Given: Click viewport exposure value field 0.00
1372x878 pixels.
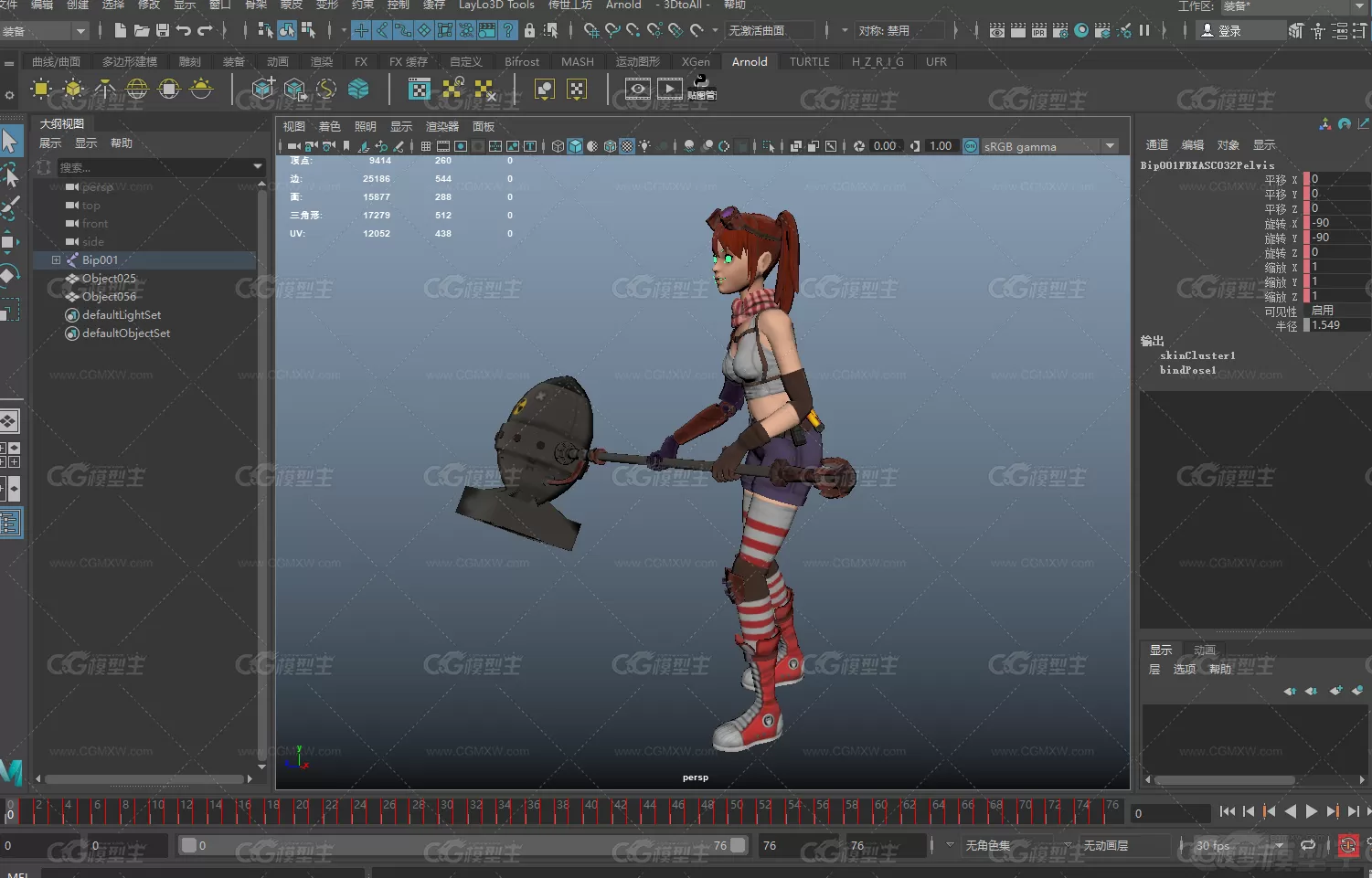Looking at the screenshot, I should click(885, 146).
